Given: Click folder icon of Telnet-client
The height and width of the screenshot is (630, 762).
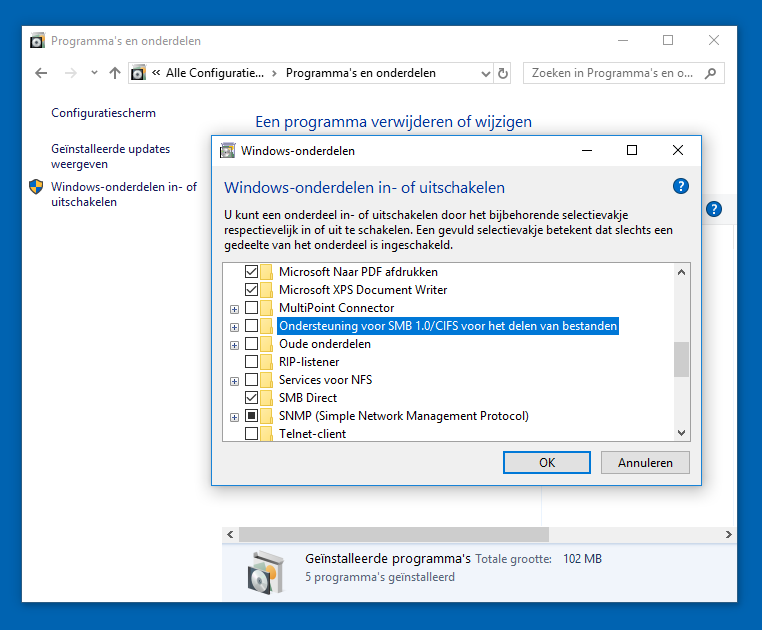Looking at the screenshot, I should pos(266,434).
